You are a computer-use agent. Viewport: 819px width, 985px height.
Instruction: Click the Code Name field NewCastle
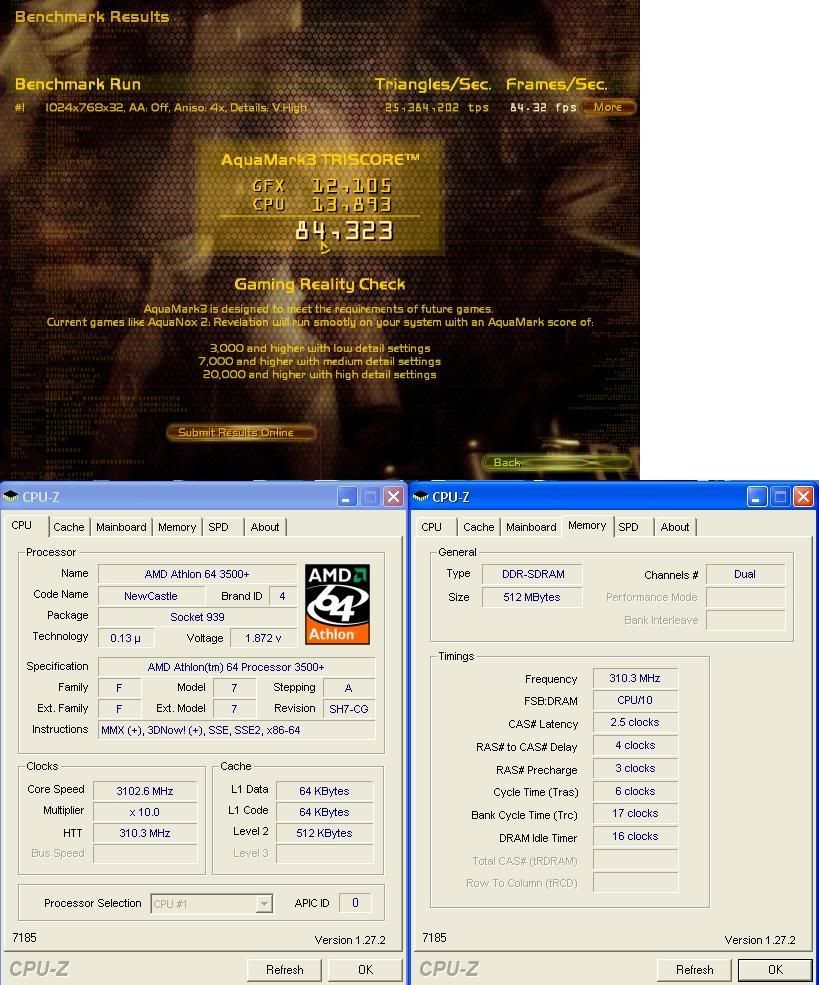tap(151, 596)
